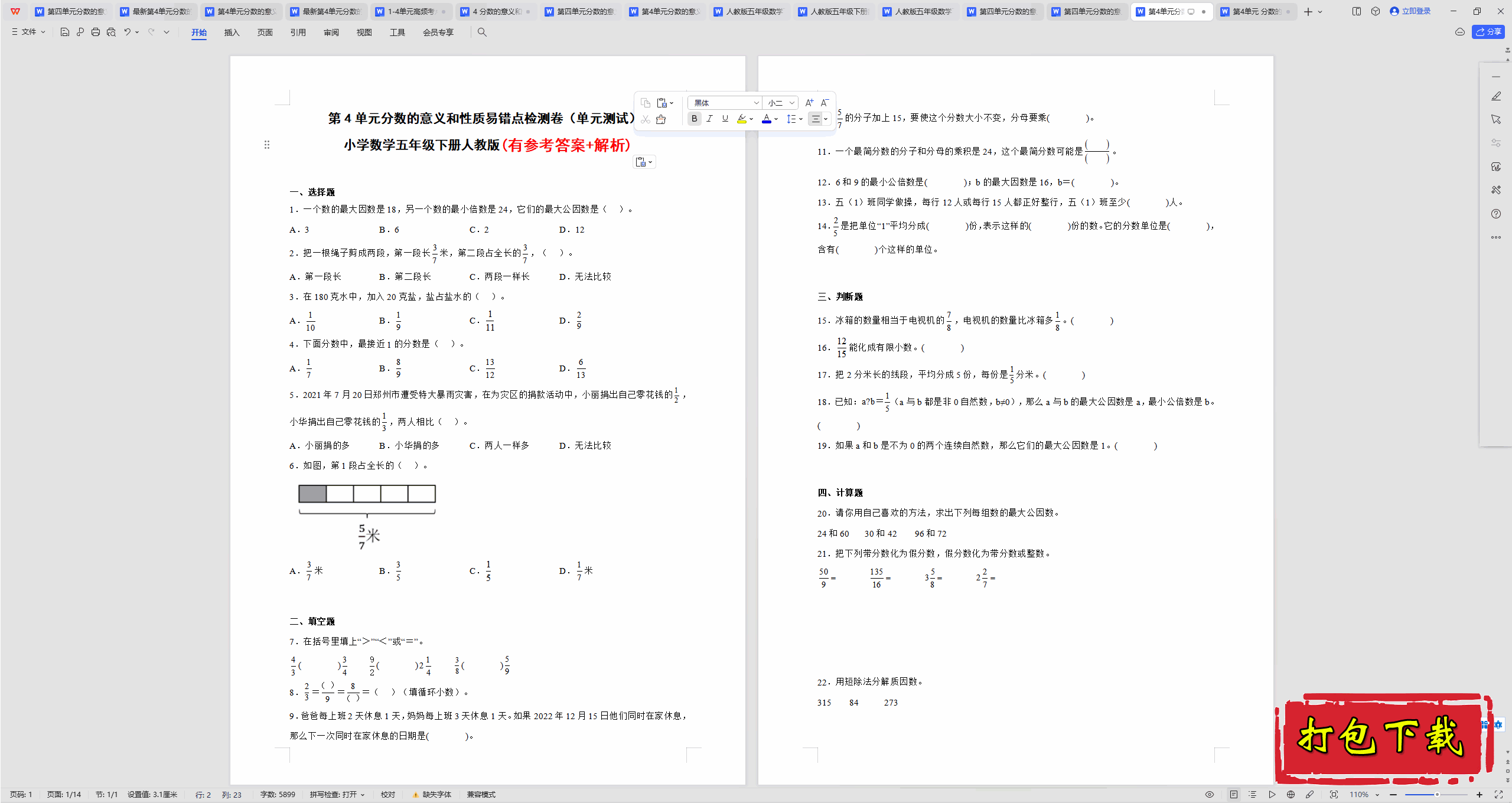Click the 分享 share button

1488,32
